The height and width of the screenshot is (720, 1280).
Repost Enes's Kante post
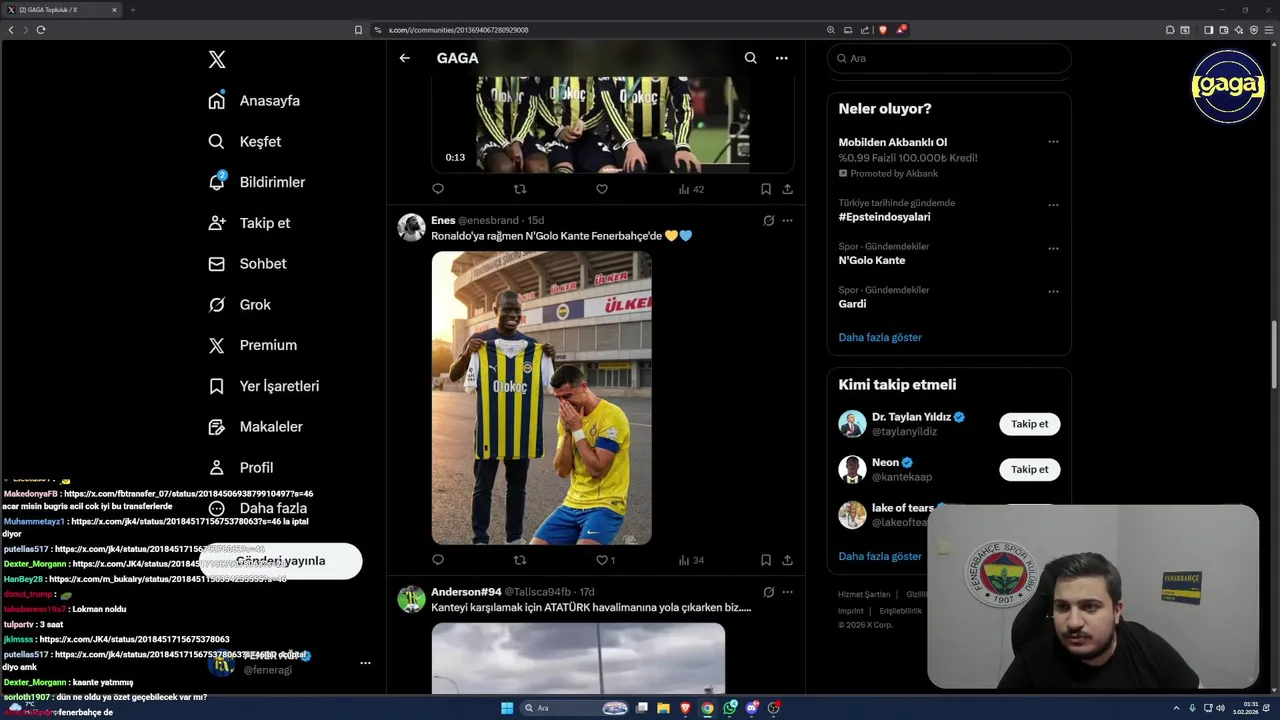(x=520, y=560)
